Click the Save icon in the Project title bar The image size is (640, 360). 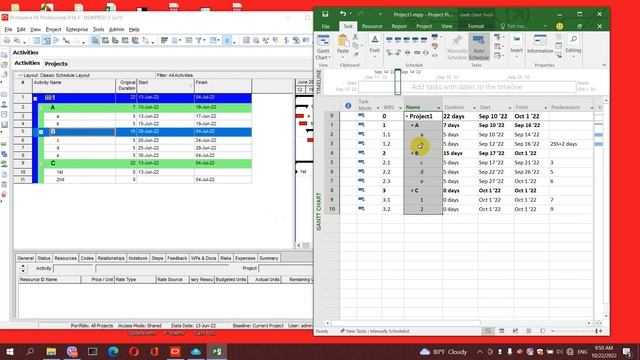point(325,14)
